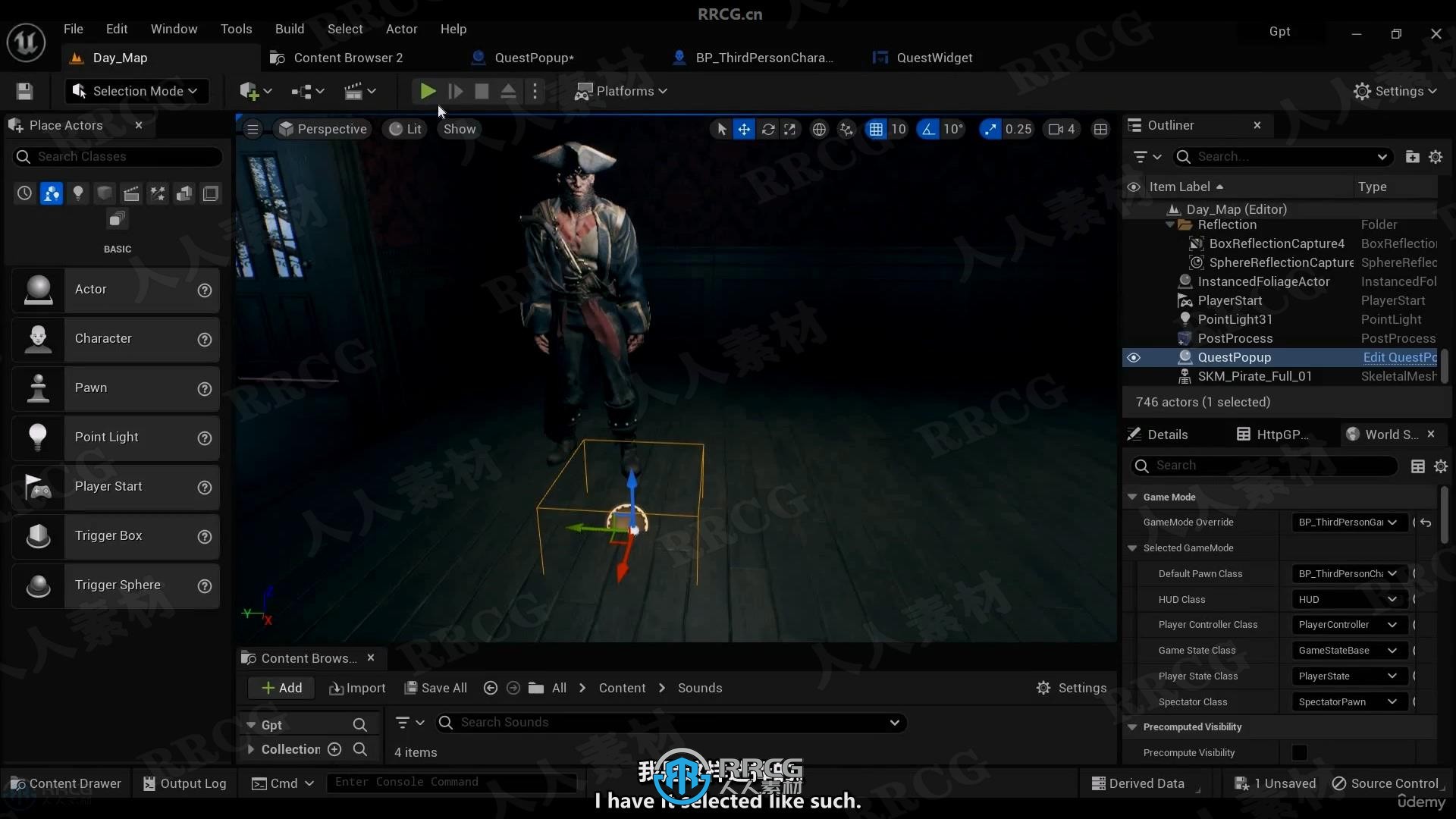Image resolution: width=1456 pixels, height=819 pixels.
Task: Collapse the Reflection folder in Outliner
Action: coord(1170,224)
